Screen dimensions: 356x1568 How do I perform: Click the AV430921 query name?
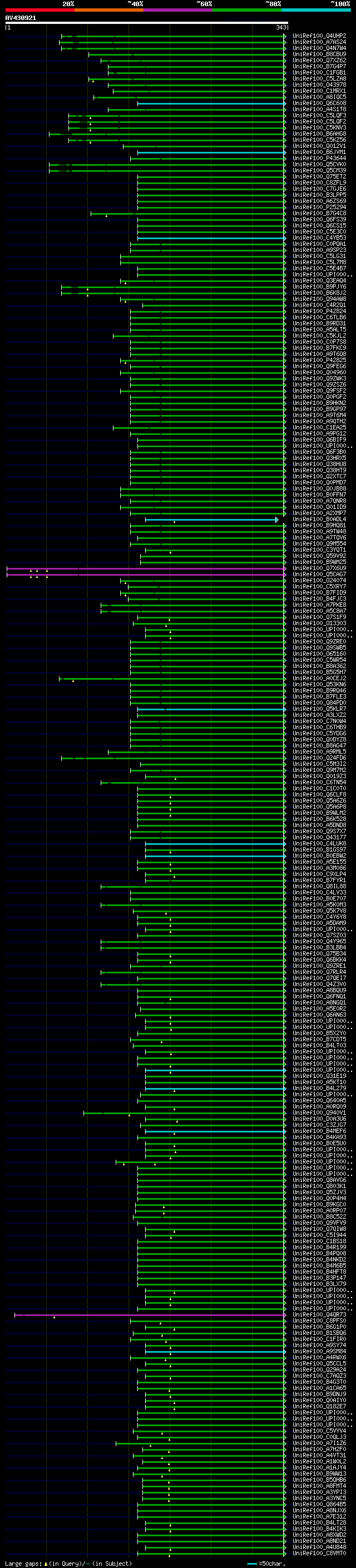[21, 18]
